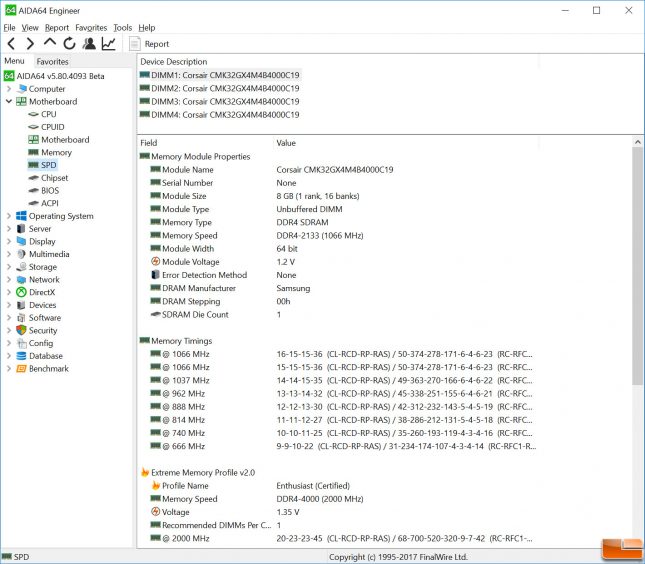The image size is (645, 564).
Task: Expand the Server tree node
Action: click(9, 229)
